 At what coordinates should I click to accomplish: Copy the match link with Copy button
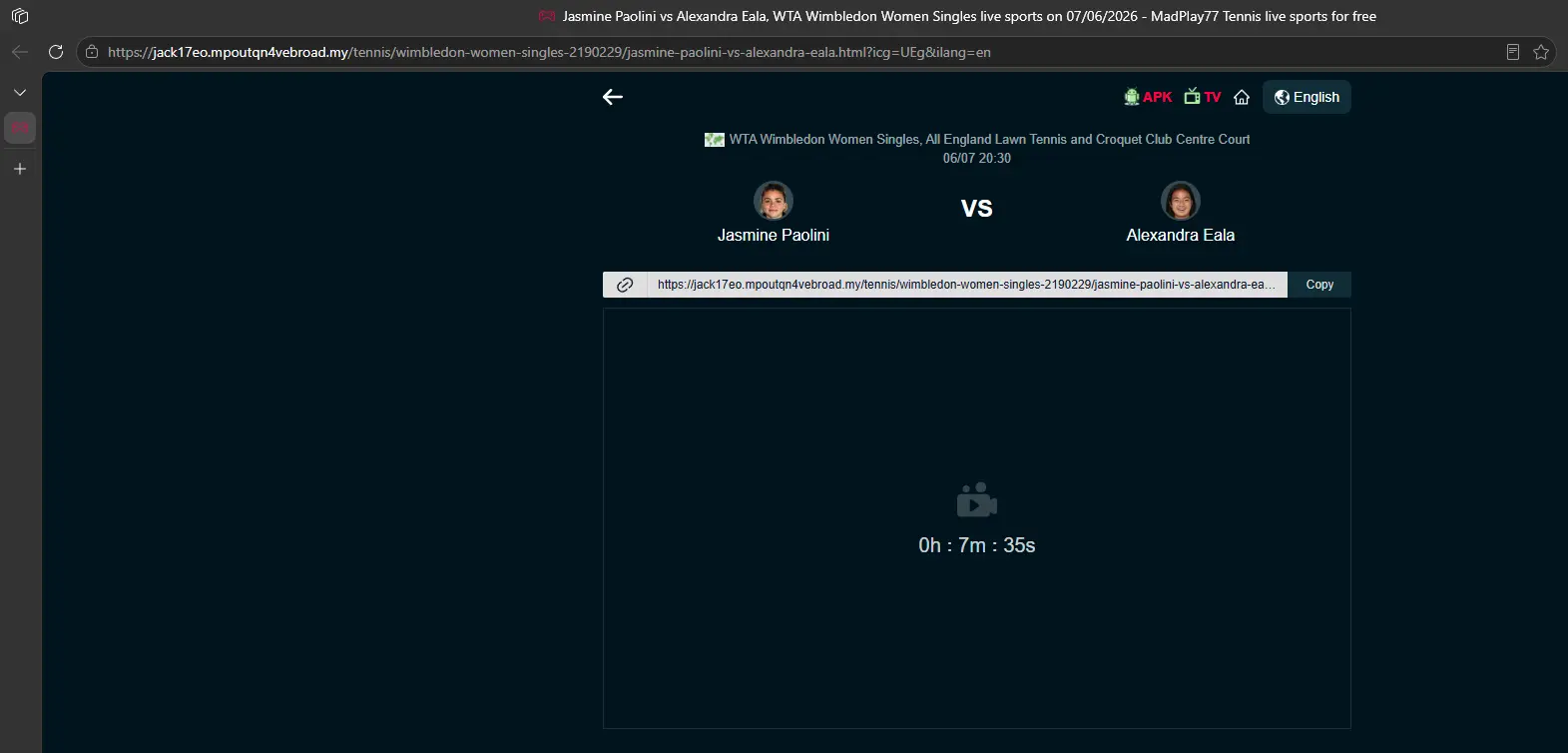click(1319, 285)
